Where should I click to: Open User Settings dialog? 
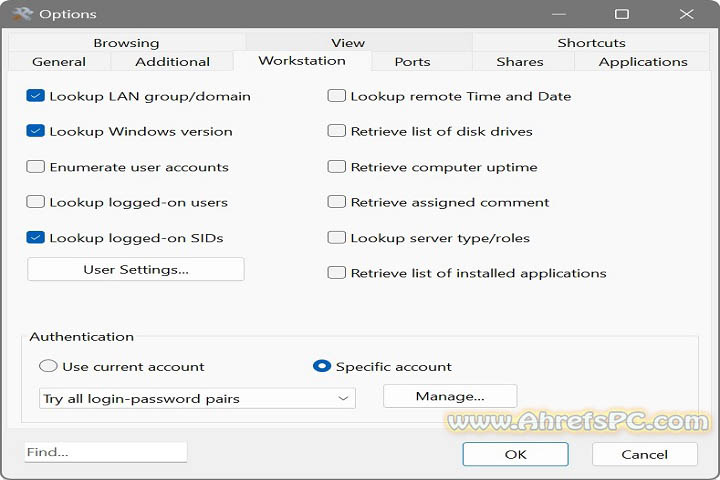tap(136, 269)
